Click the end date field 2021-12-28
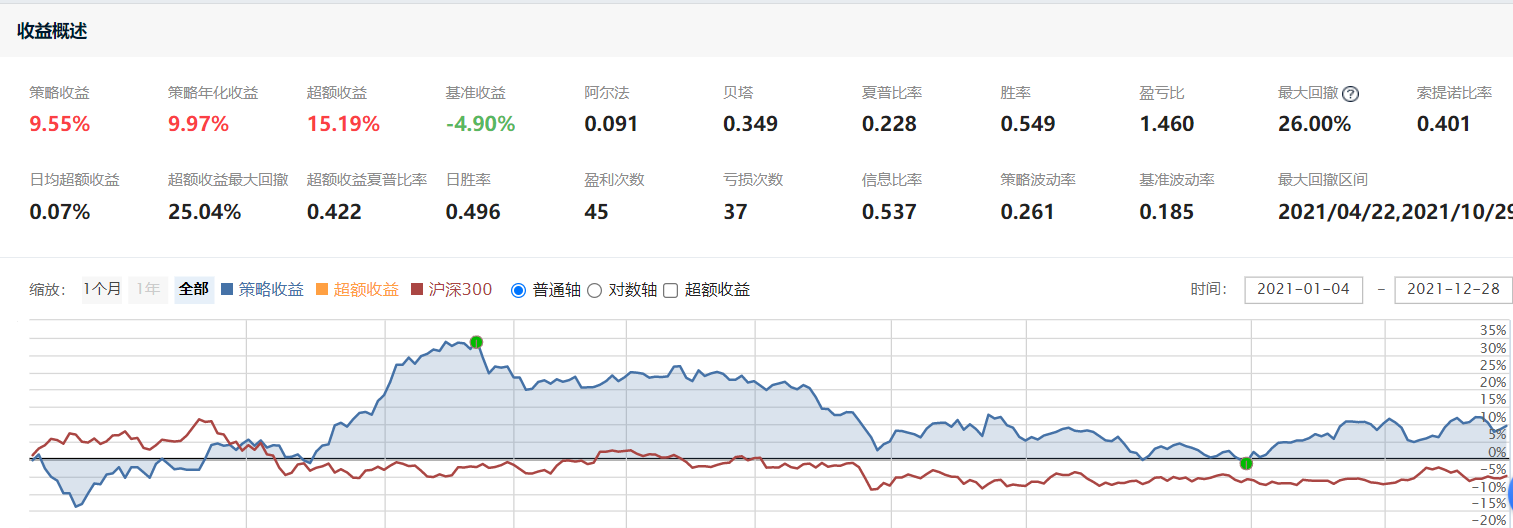This screenshot has width=1513, height=528. (1453, 289)
